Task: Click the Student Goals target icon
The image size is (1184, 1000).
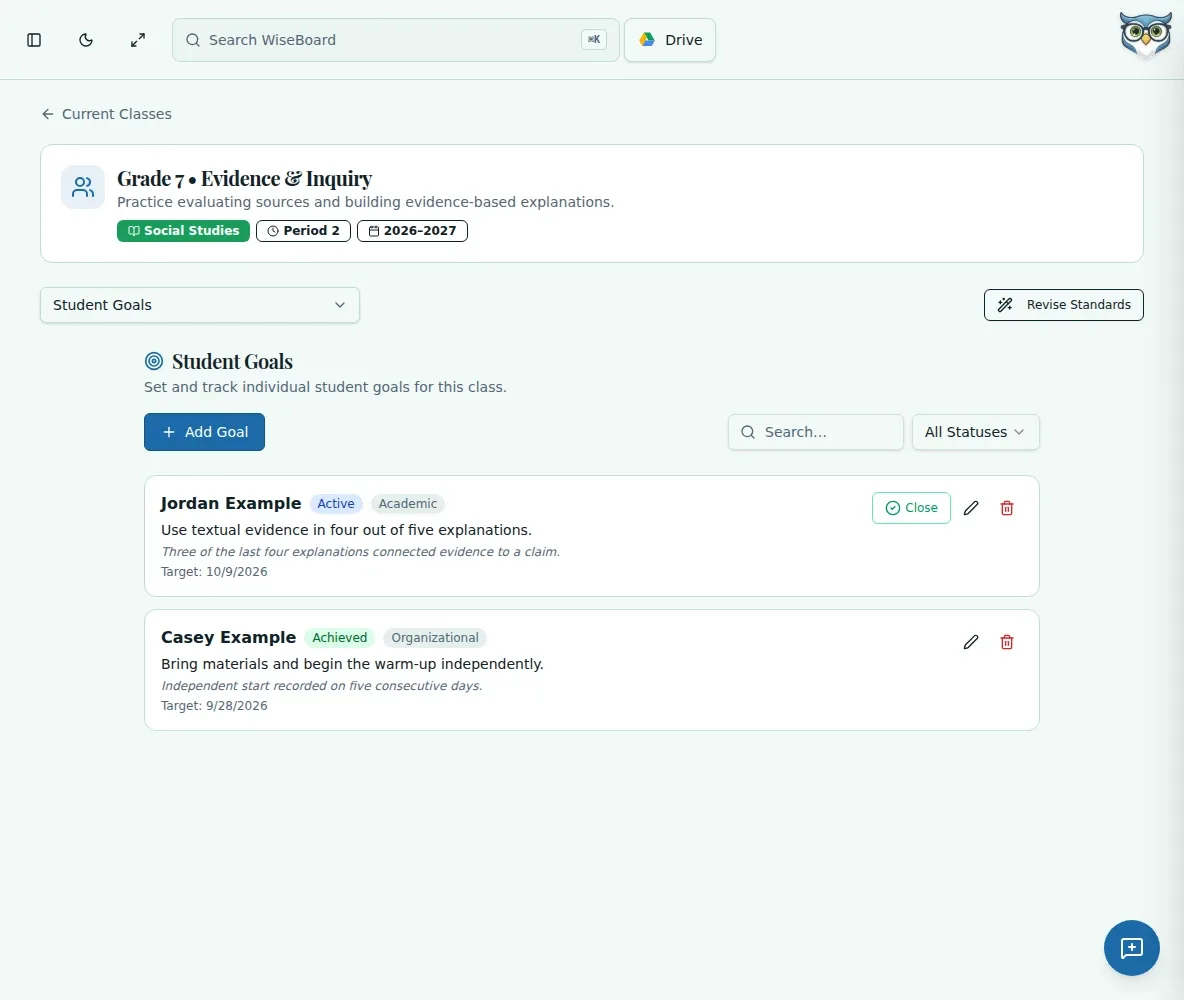Action: coord(154,361)
